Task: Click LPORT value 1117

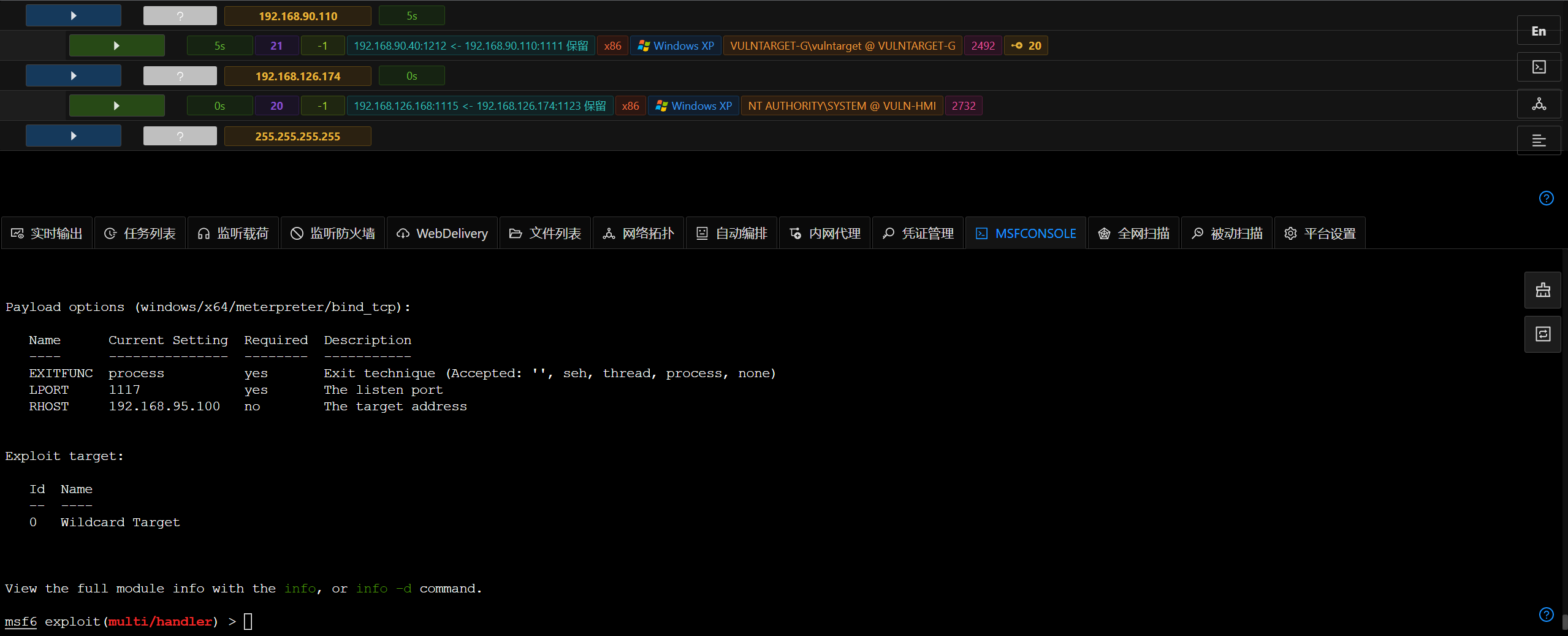Action: click(124, 390)
